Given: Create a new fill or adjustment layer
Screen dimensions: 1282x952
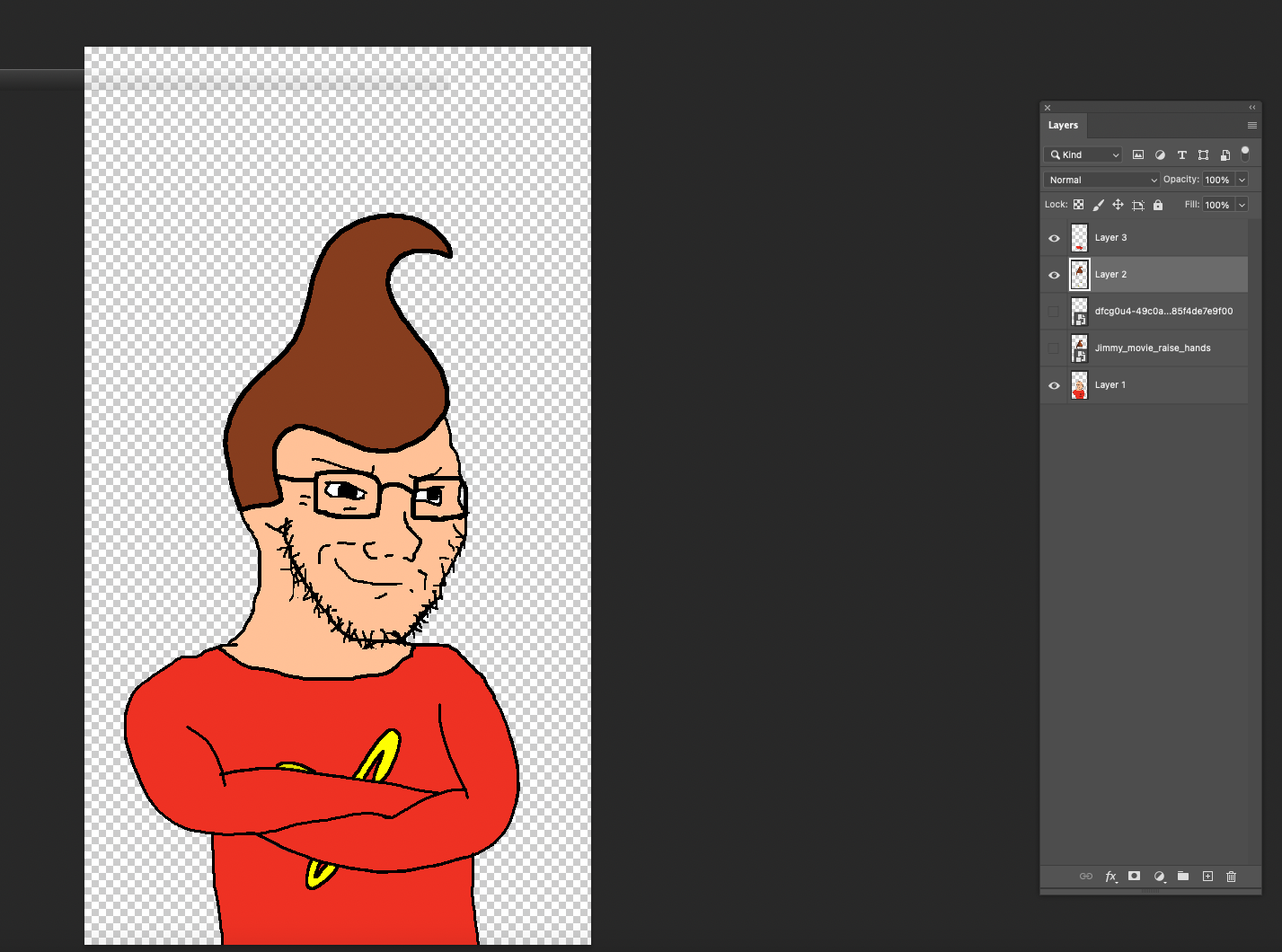Looking at the screenshot, I should (1159, 877).
